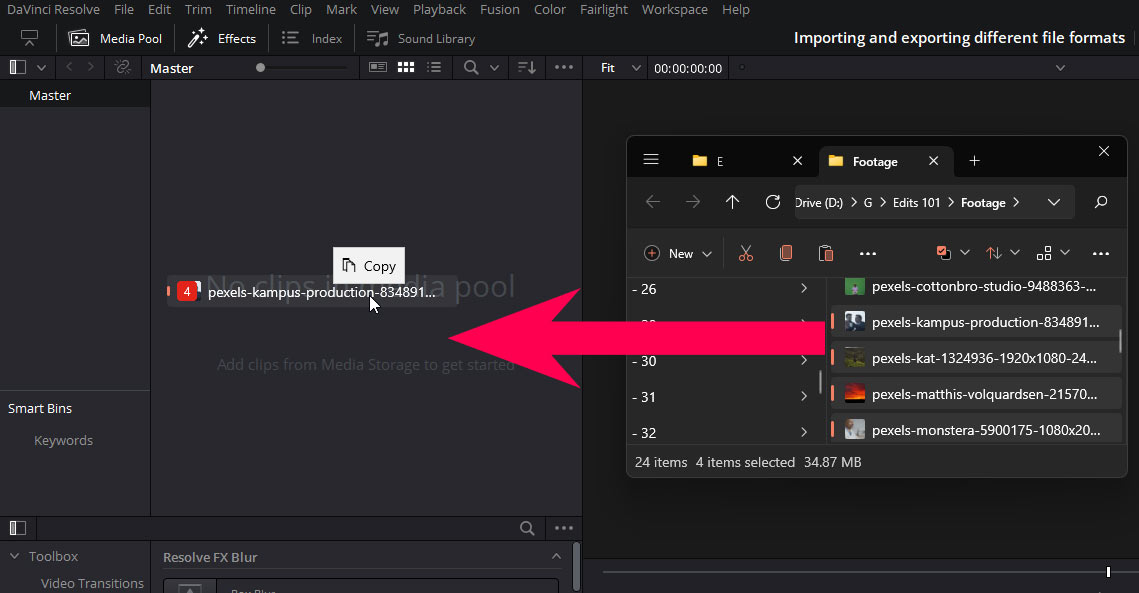1139x593 pixels.
Task: Go up one folder in Explorer
Action: pyautogui.click(x=732, y=202)
